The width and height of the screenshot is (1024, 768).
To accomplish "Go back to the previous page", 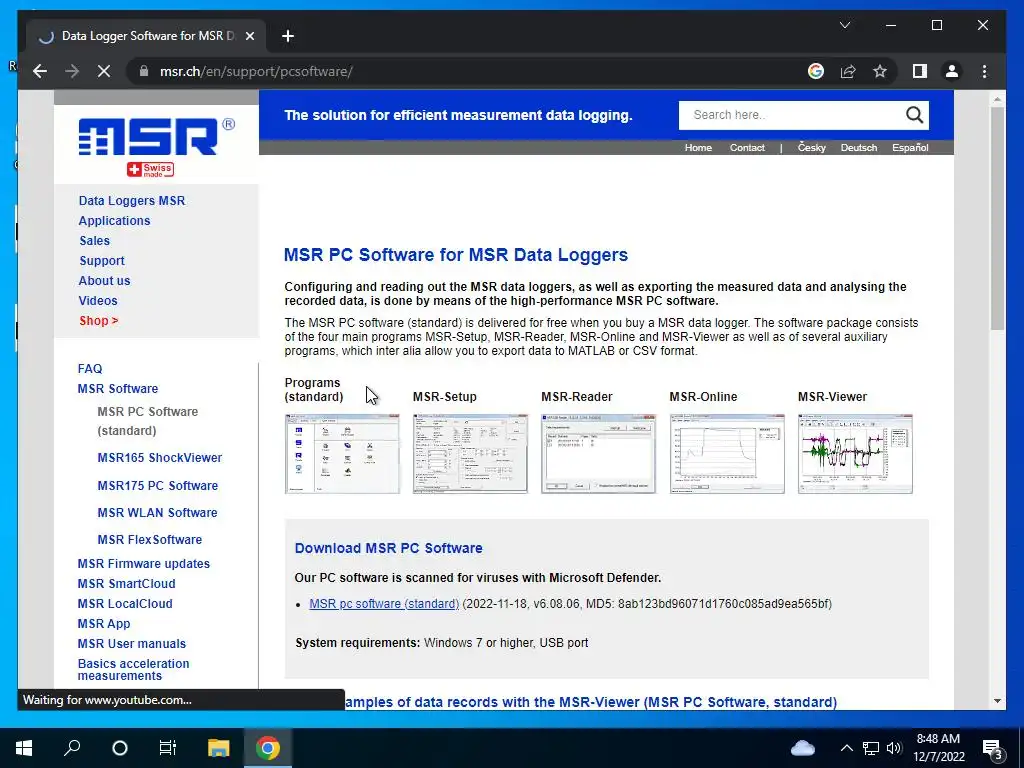I will [40, 71].
